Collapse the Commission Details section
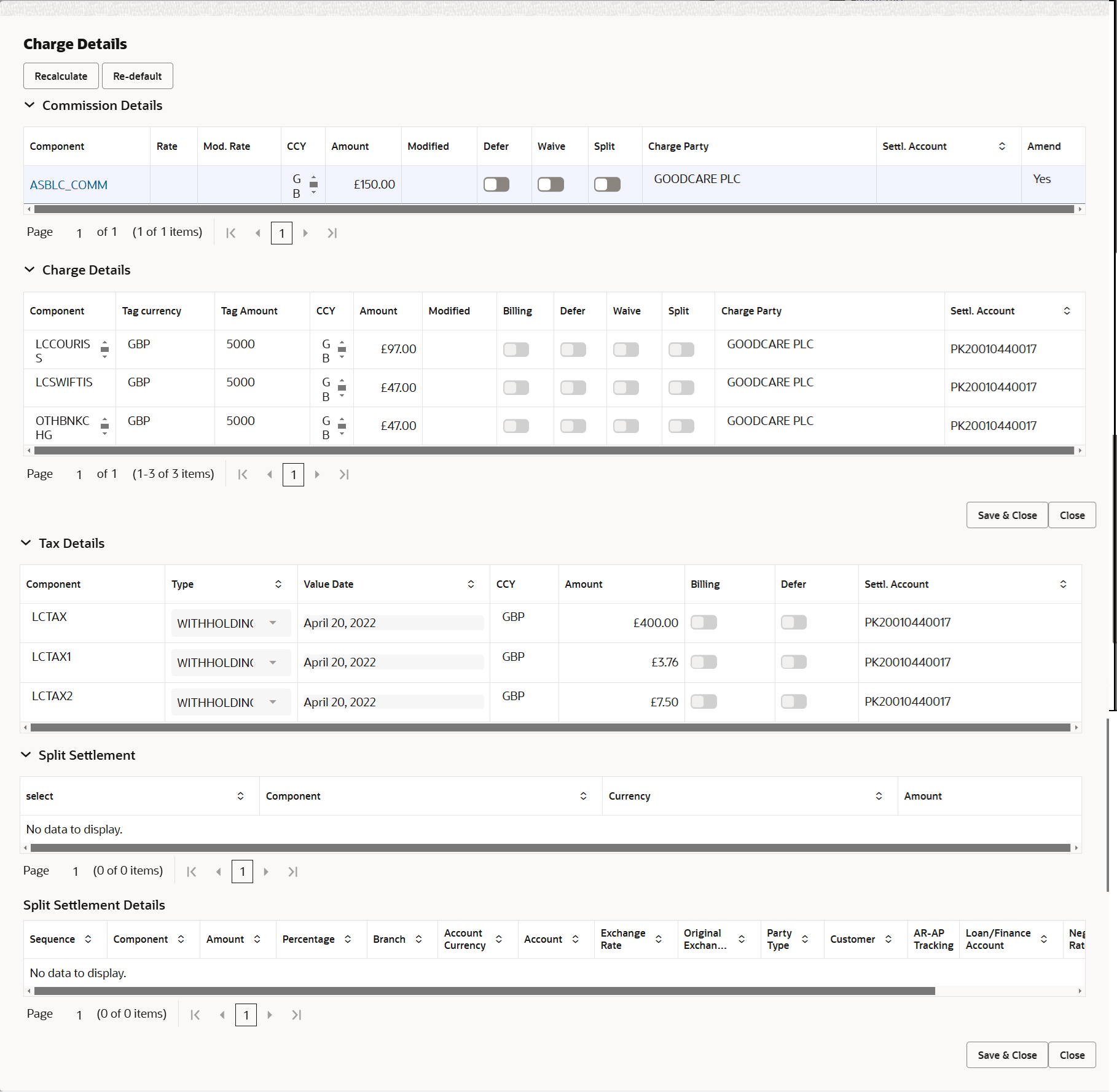This screenshot has height=1092, width=1117. (29, 105)
